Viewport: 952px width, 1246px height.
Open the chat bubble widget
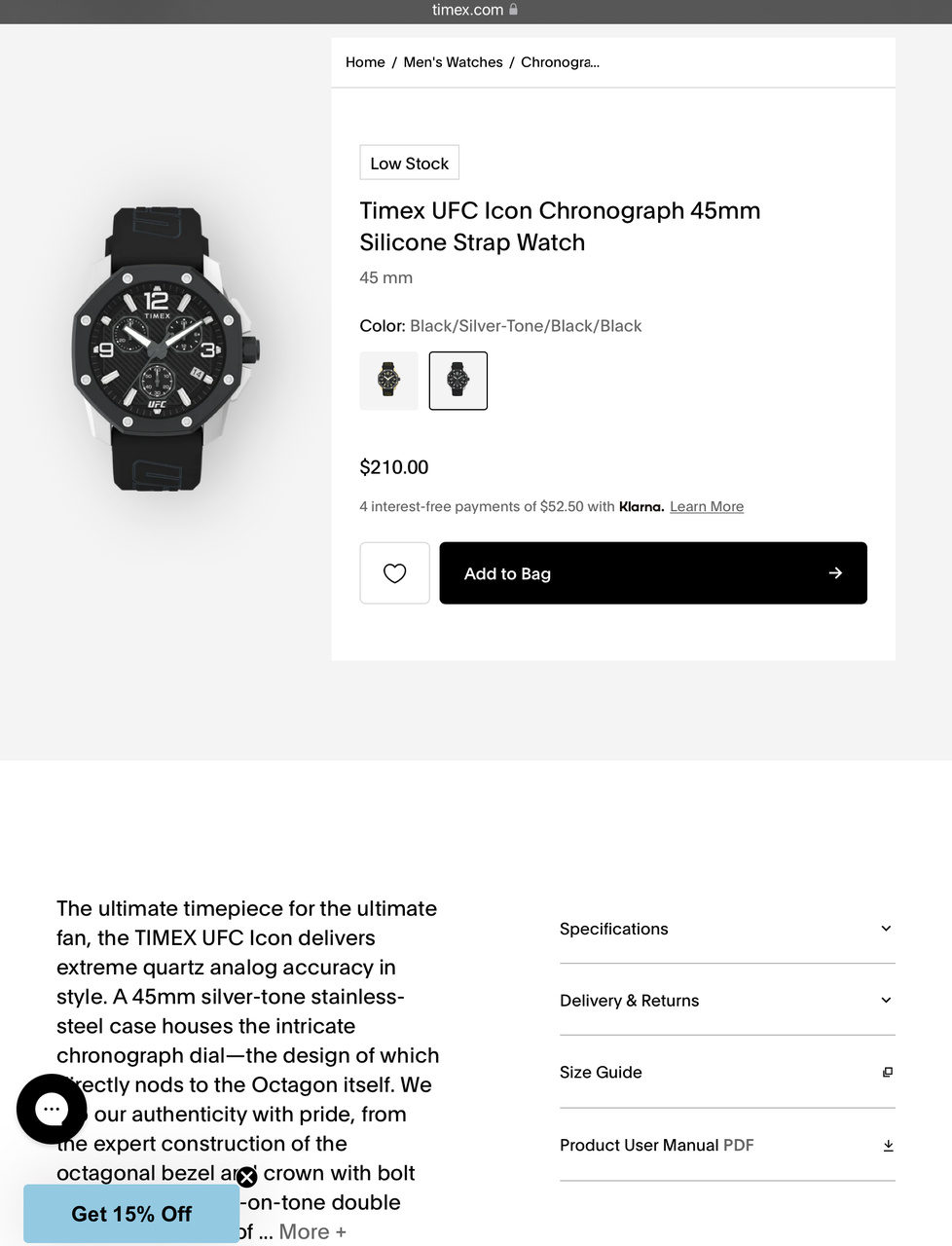pyautogui.click(x=52, y=1109)
